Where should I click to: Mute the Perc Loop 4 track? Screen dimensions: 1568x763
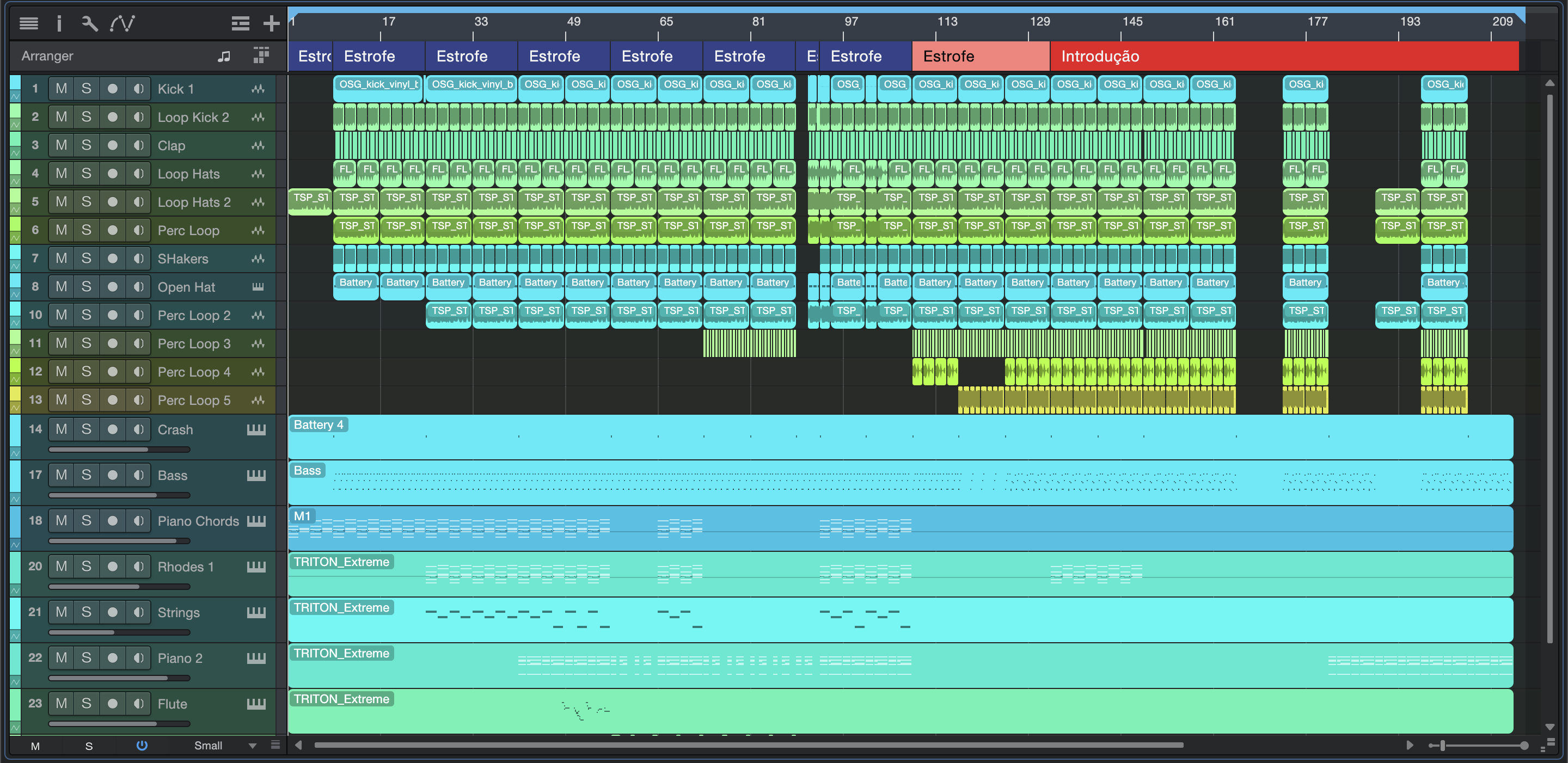click(x=62, y=371)
